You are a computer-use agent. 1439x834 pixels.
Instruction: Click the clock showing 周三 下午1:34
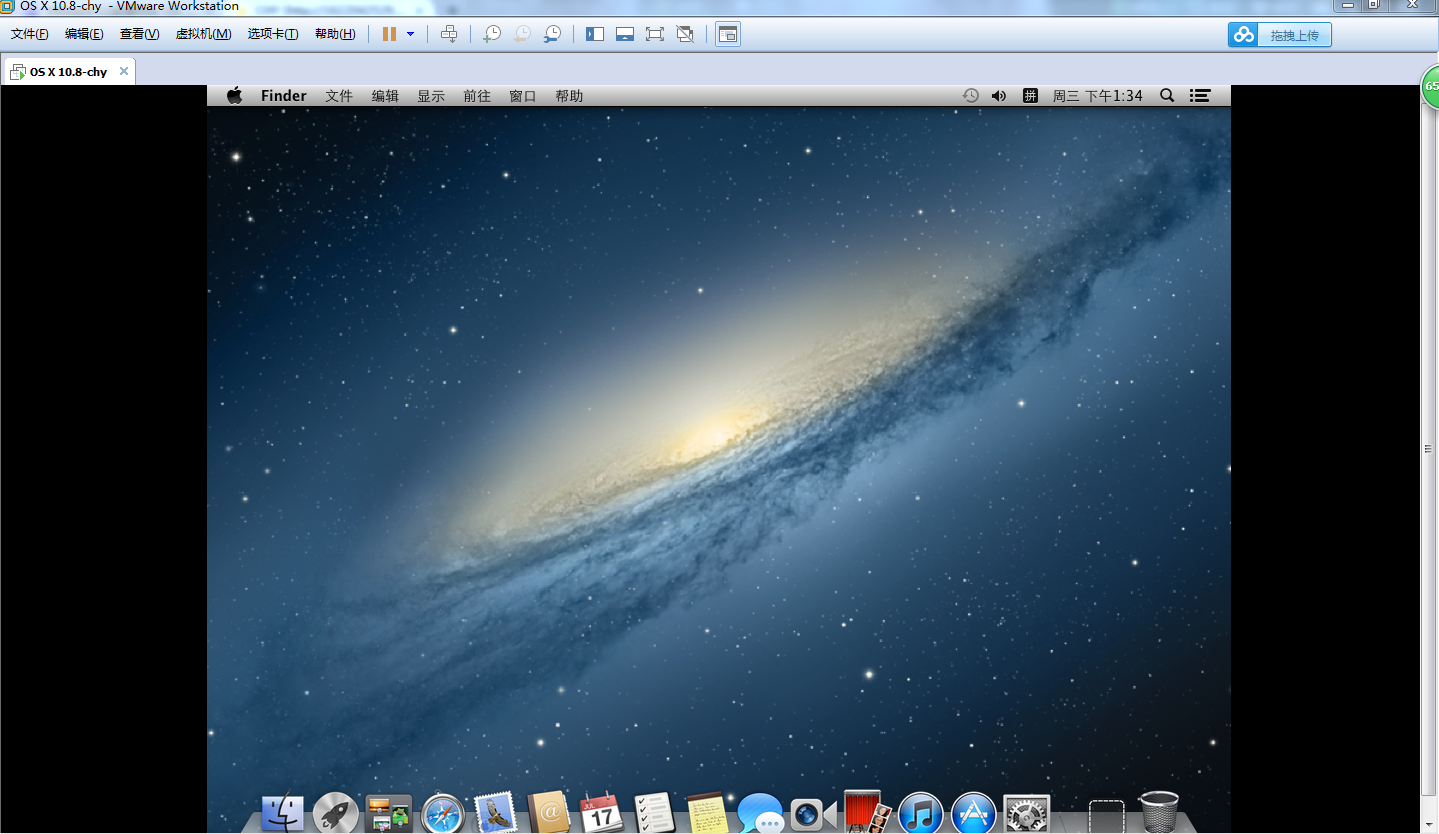pos(1097,96)
